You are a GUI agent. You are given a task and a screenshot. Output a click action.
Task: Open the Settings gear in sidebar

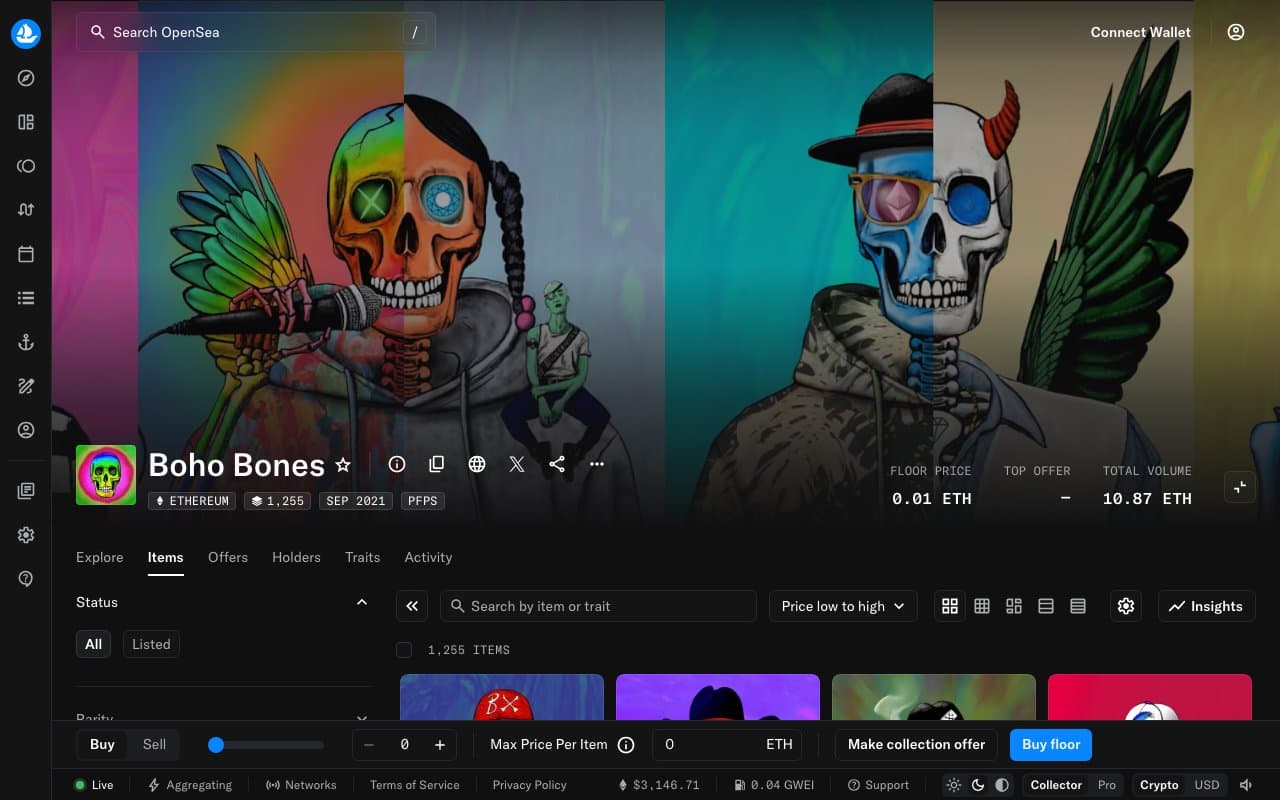26,535
